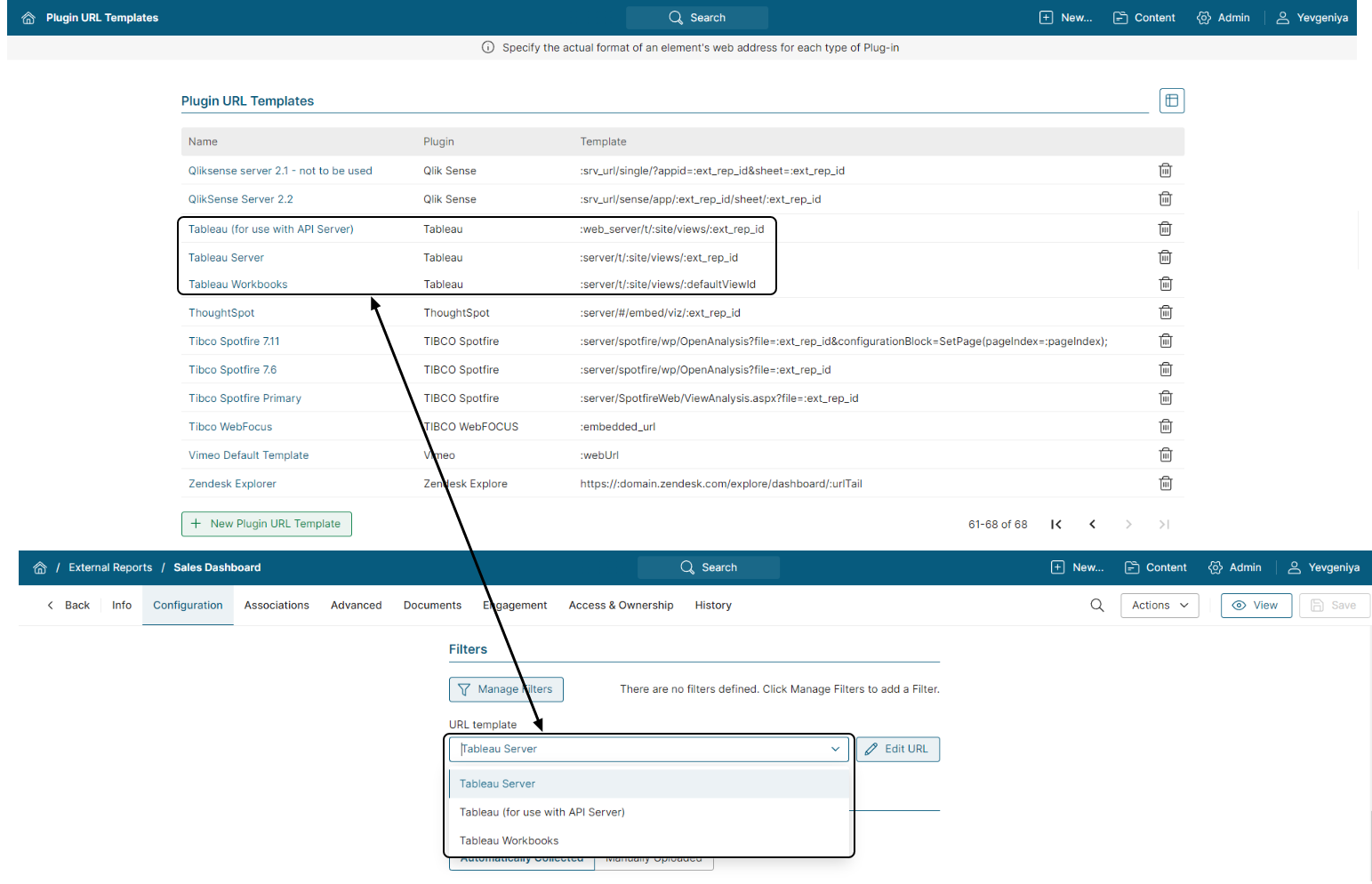Open the Tibco Spotfire Primary link
Screen dimensions: 1372x884
(x=245, y=398)
